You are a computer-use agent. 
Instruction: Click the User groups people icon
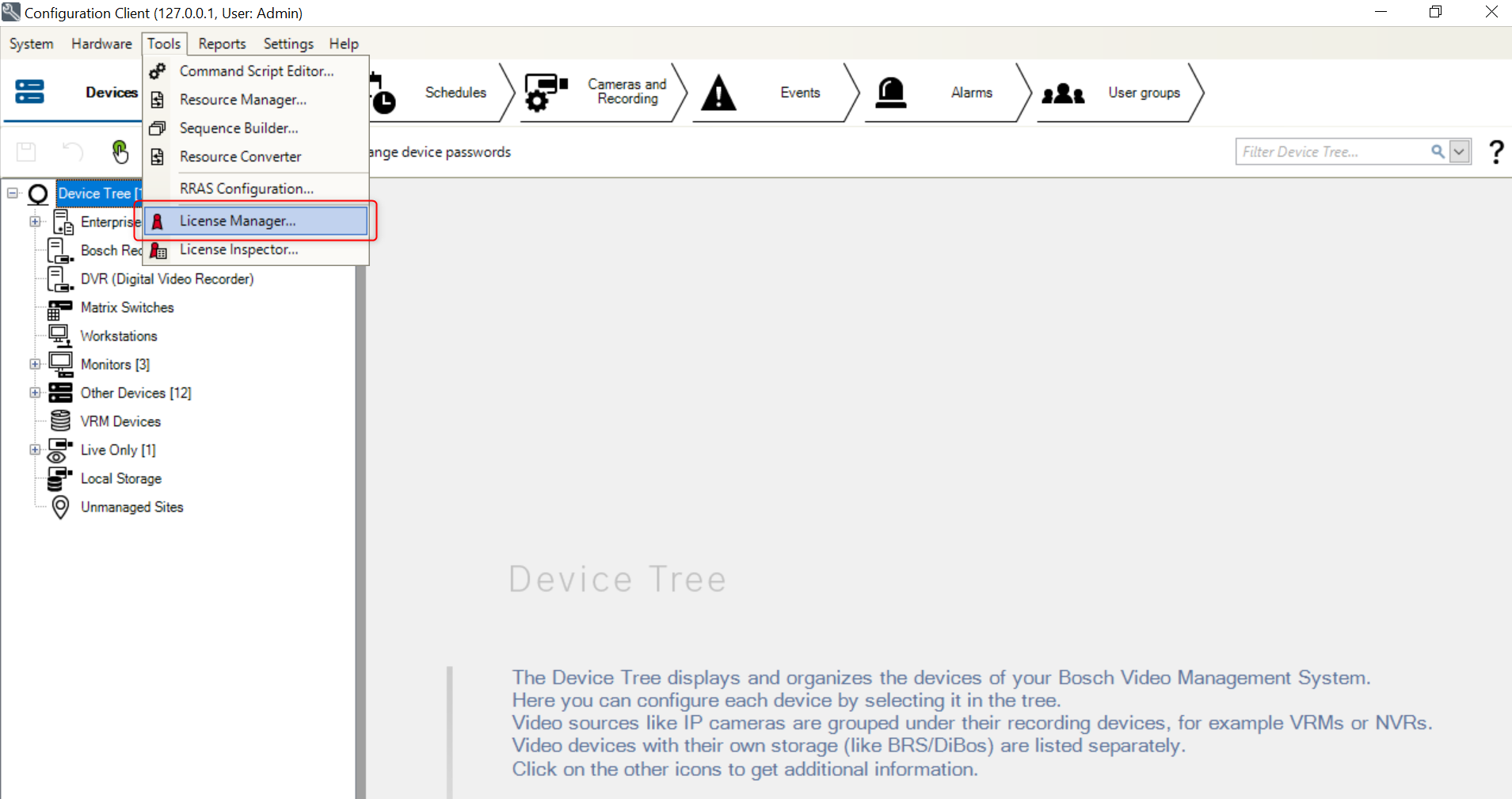(x=1063, y=93)
